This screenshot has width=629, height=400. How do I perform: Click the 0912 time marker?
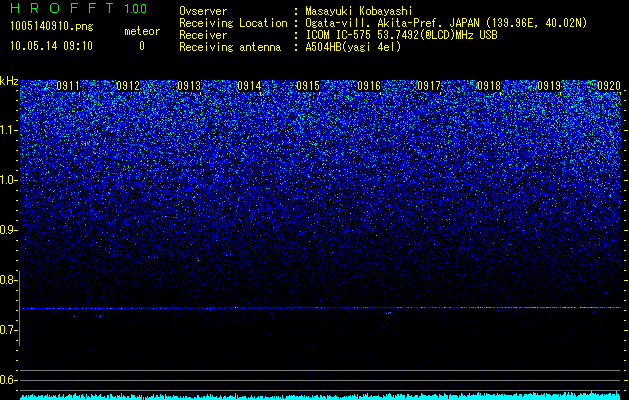128,86
